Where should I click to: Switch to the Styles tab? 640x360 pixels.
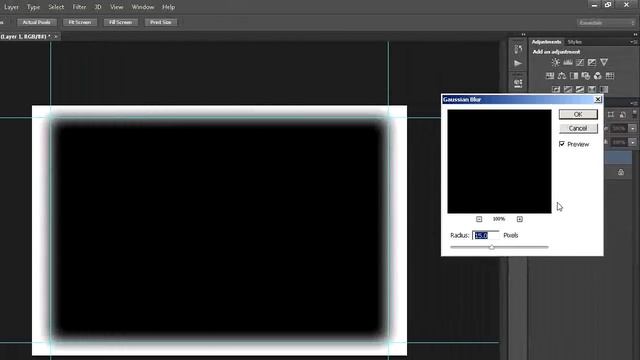[x=575, y=42]
